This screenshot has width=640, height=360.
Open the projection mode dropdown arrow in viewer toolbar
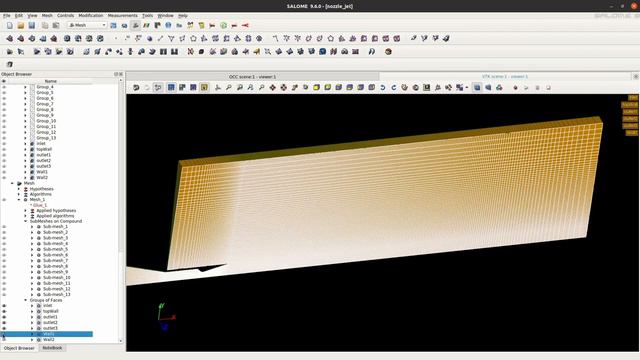(x=467, y=87)
